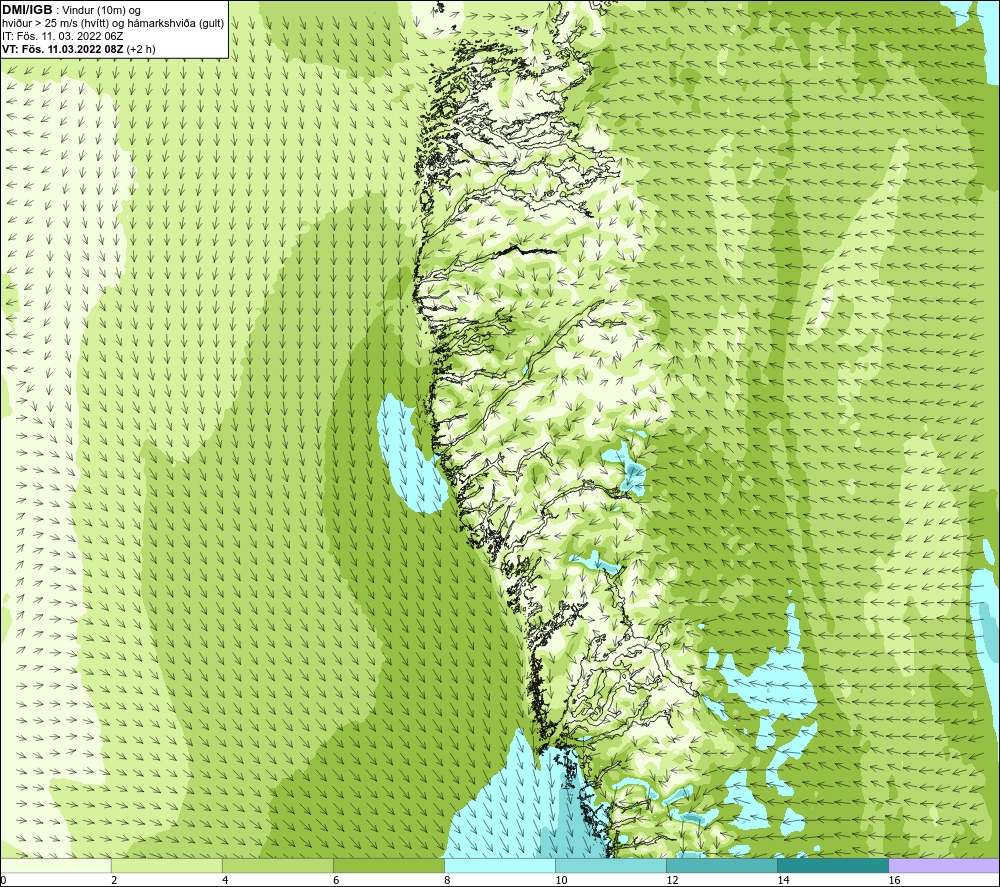
Task: Click the valid time "VT: Fös. 11.03.2022 08Z (+2 h)"
Action: 78,48
